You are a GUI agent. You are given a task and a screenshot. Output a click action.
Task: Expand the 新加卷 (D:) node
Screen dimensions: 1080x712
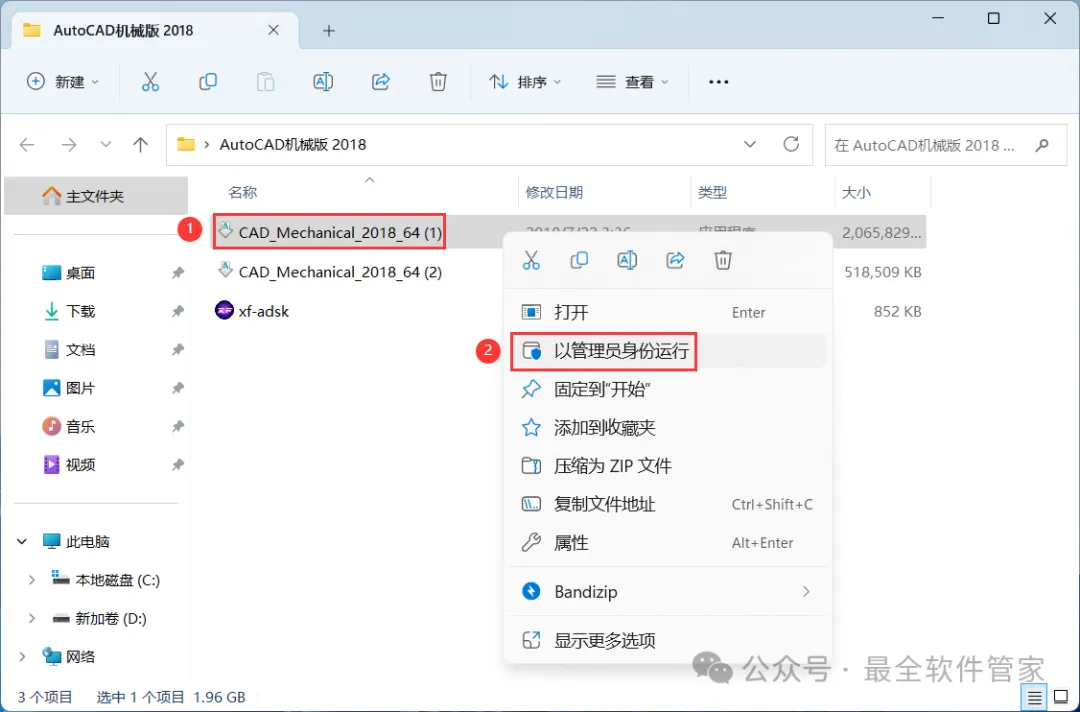(x=32, y=618)
